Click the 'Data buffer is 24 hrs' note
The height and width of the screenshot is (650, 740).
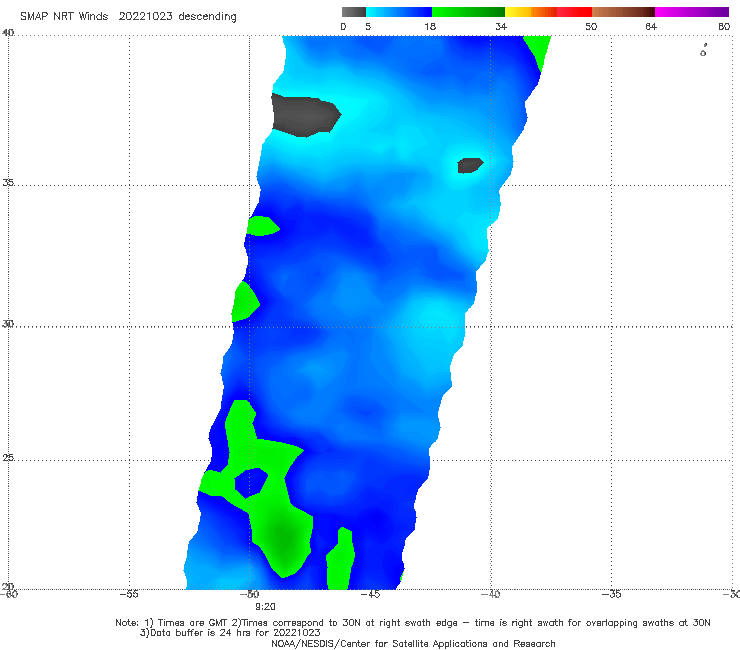(x=230, y=633)
